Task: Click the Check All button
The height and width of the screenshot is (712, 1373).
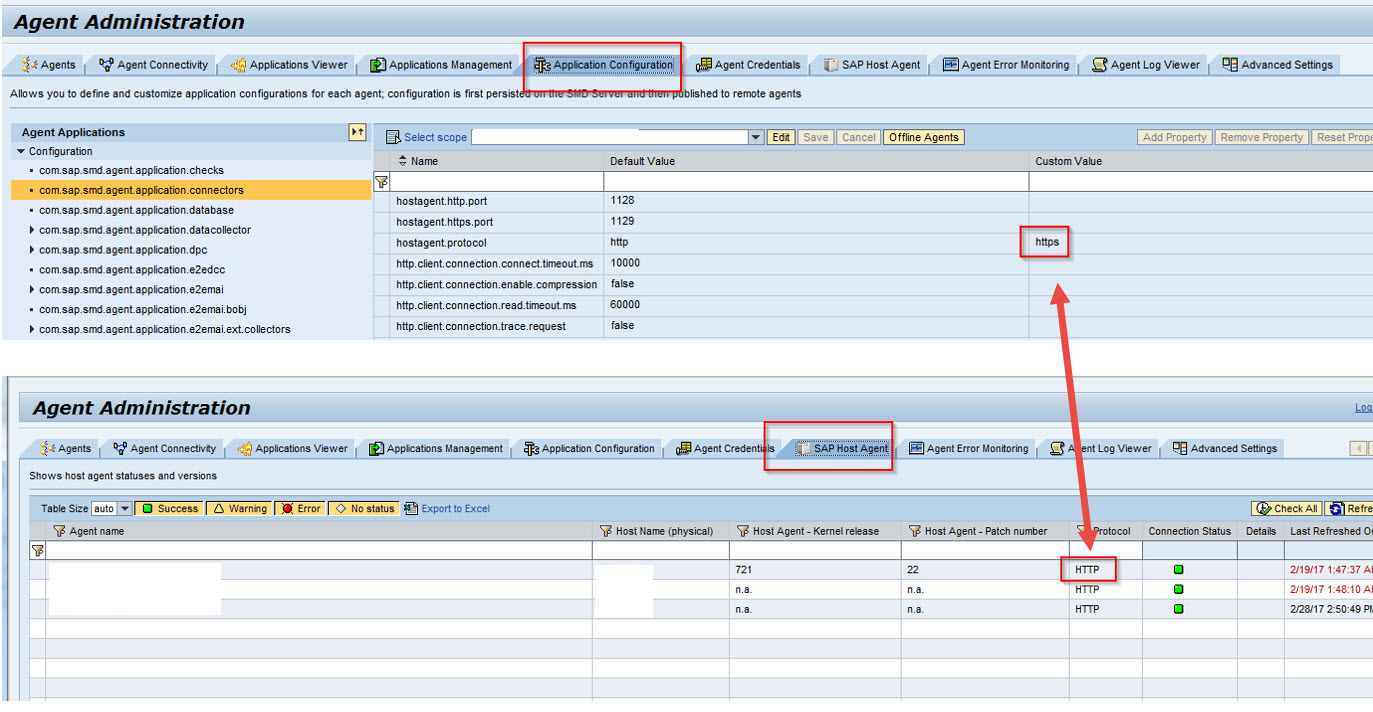Action: 1286,509
